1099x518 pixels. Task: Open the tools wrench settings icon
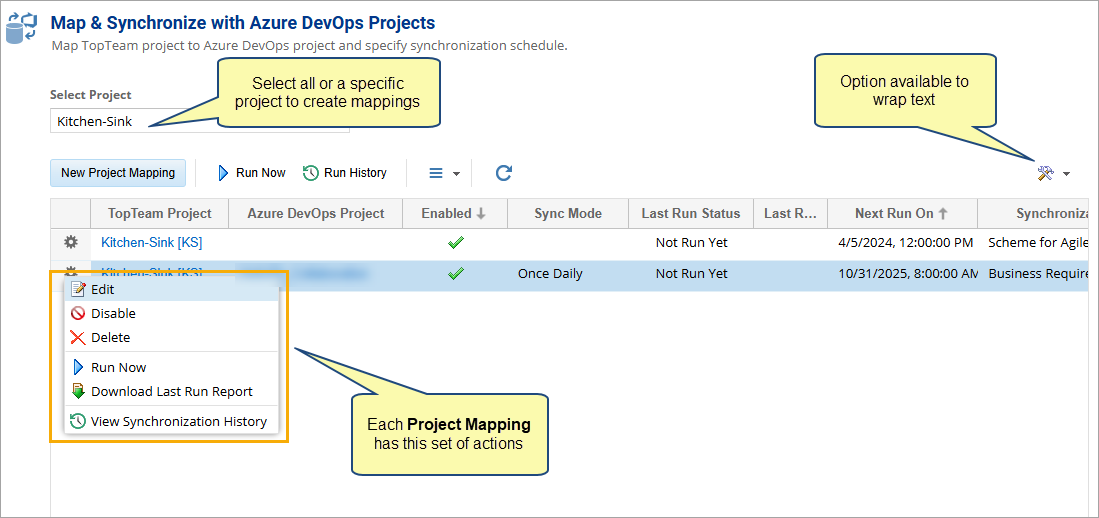[1045, 173]
